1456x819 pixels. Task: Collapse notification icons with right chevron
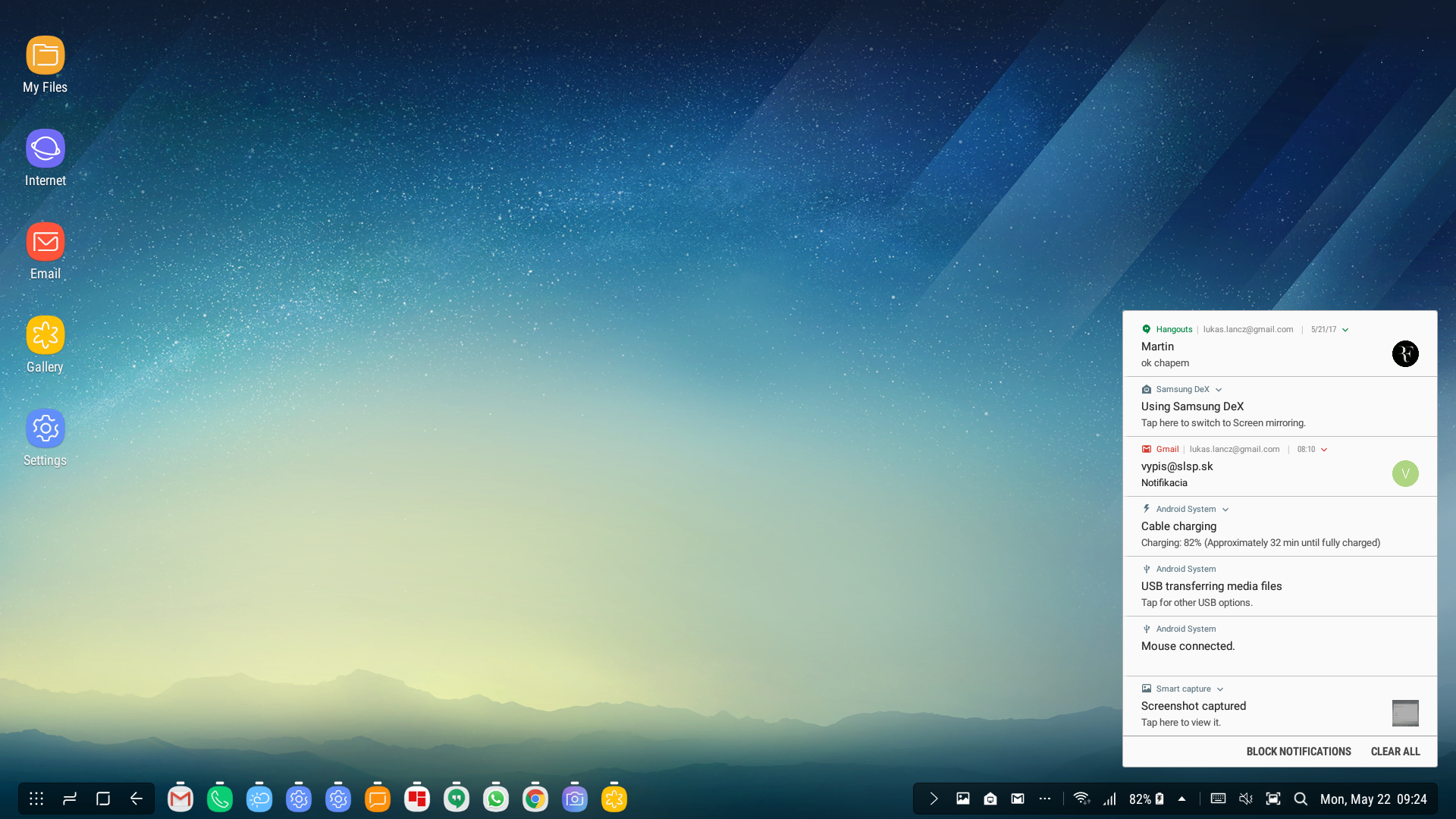[x=934, y=799]
